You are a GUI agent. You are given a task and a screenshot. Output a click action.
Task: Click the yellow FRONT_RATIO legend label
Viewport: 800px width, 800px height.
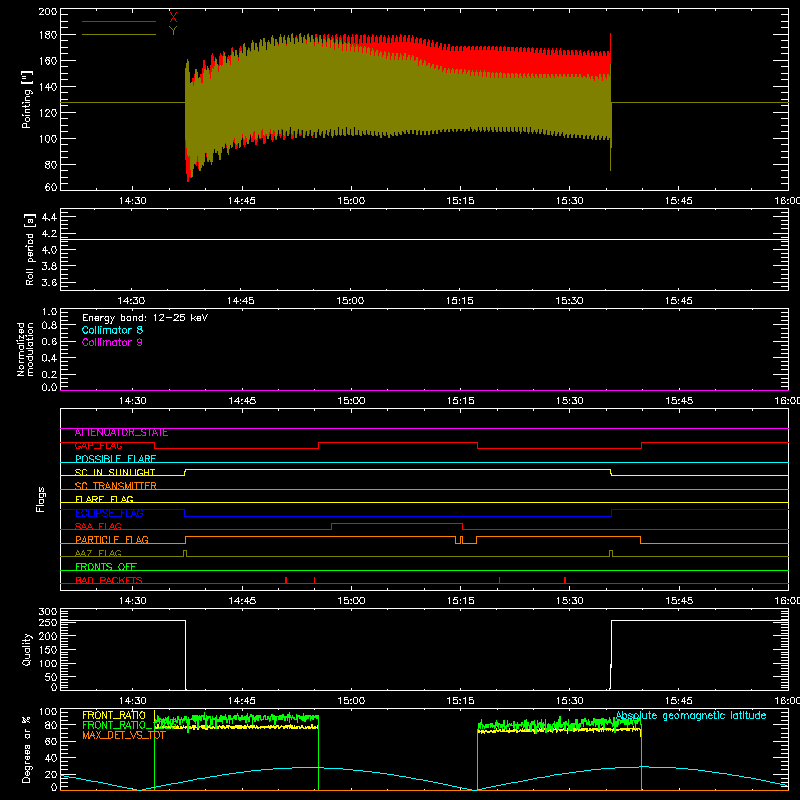click(114, 715)
